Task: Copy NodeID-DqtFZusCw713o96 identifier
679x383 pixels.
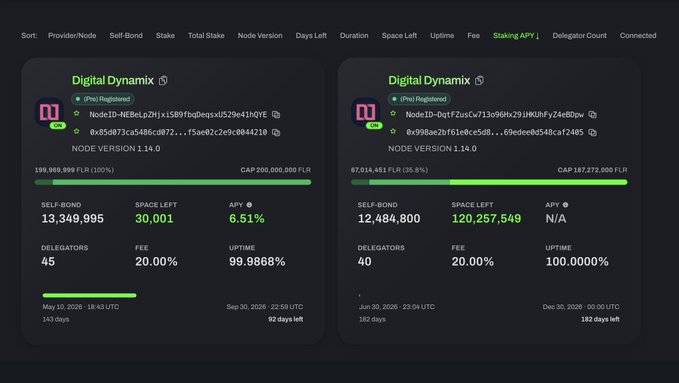Action: pos(592,115)
